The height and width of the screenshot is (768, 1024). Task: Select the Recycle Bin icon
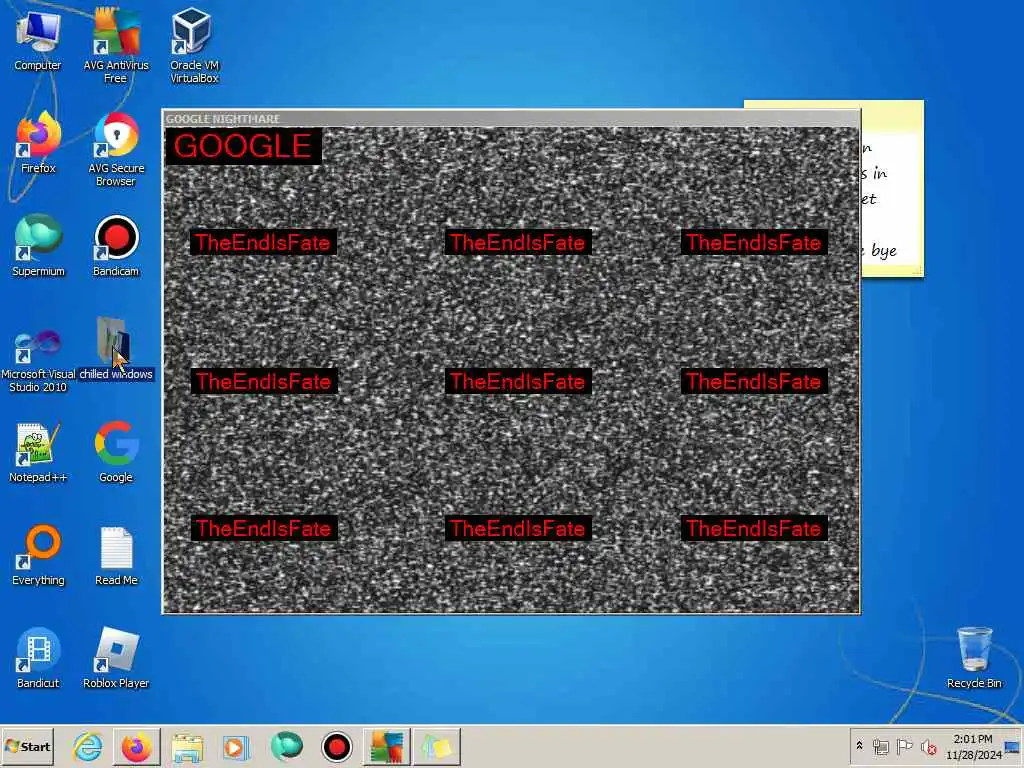974,658
